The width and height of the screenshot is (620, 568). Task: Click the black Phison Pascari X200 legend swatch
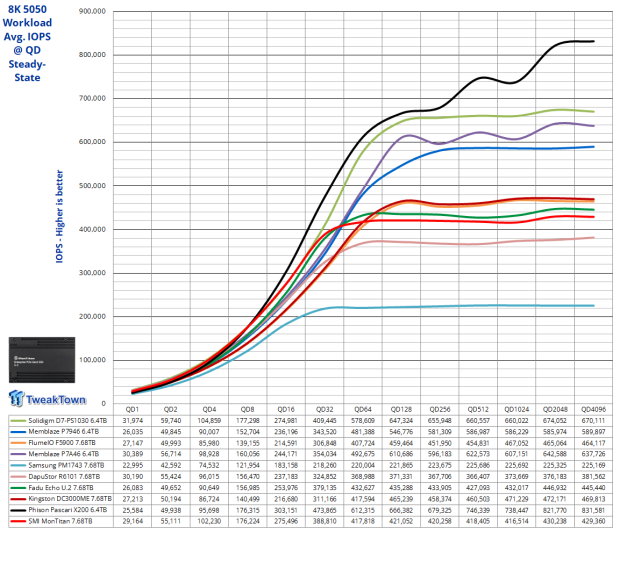tap(18, 510)
